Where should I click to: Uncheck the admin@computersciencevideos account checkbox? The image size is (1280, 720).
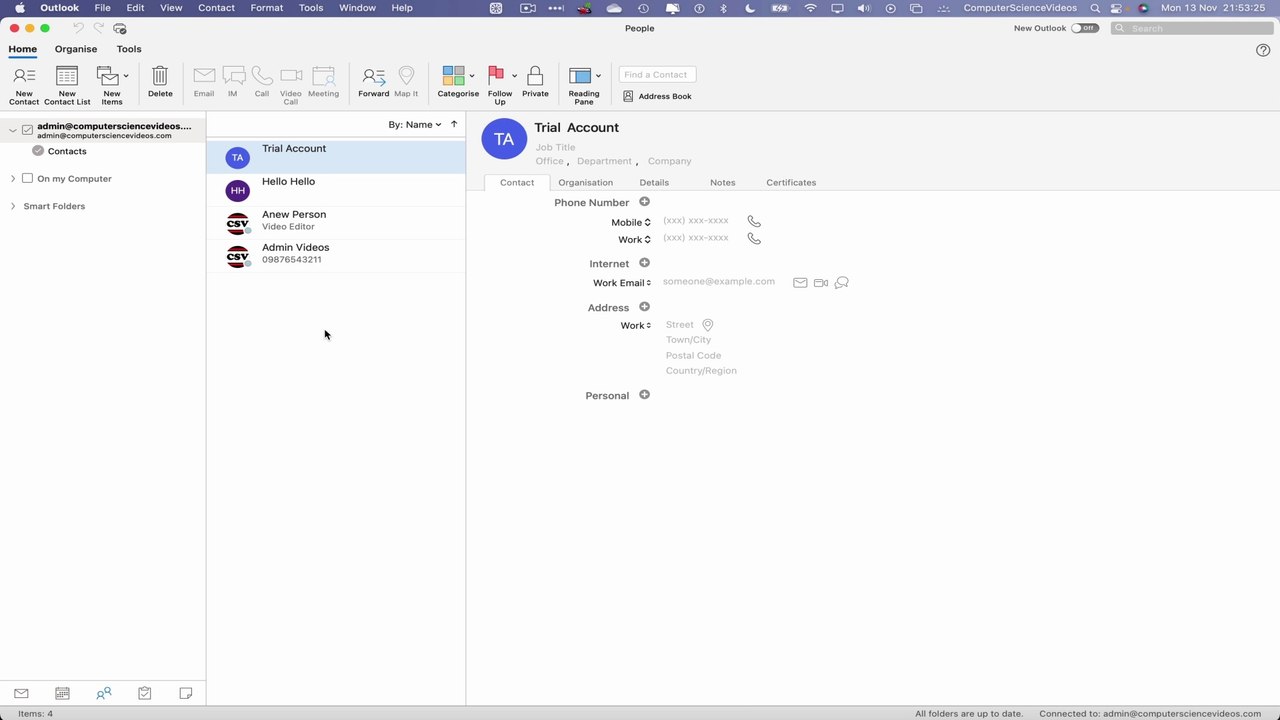click(x=27, y=130)
